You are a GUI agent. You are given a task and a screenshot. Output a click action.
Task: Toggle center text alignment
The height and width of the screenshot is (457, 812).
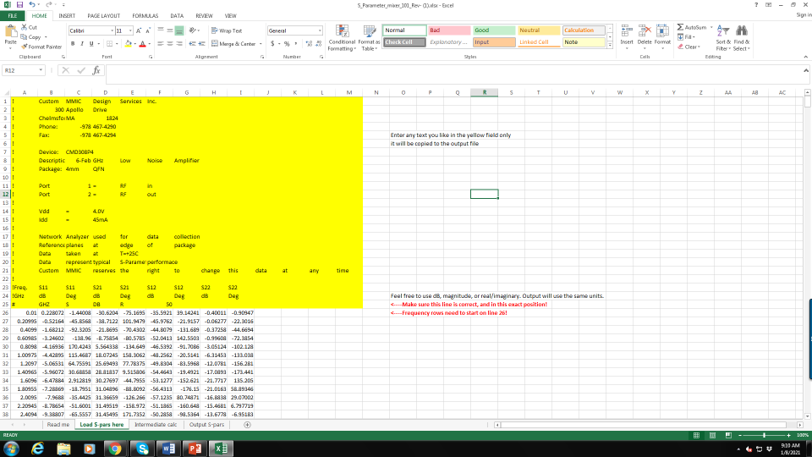pyautogui.click(x=170, y=44)
